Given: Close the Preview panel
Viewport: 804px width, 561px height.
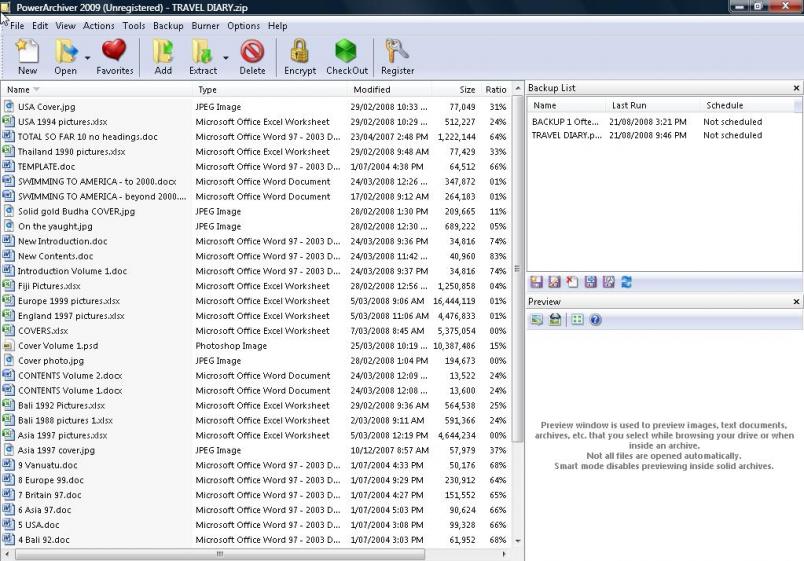Looking at the screenshot, I should tap(796, 302).
